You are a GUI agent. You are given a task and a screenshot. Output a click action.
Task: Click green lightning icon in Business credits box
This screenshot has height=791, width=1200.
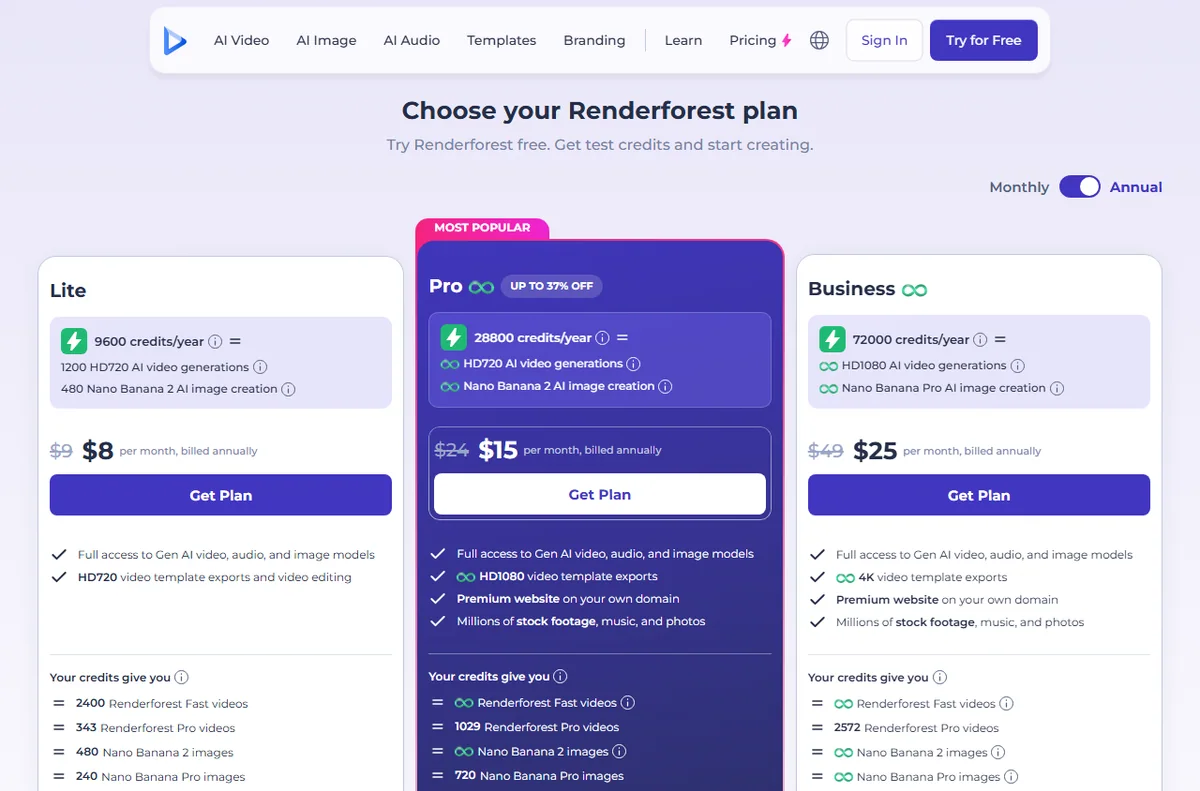(832, 339)
